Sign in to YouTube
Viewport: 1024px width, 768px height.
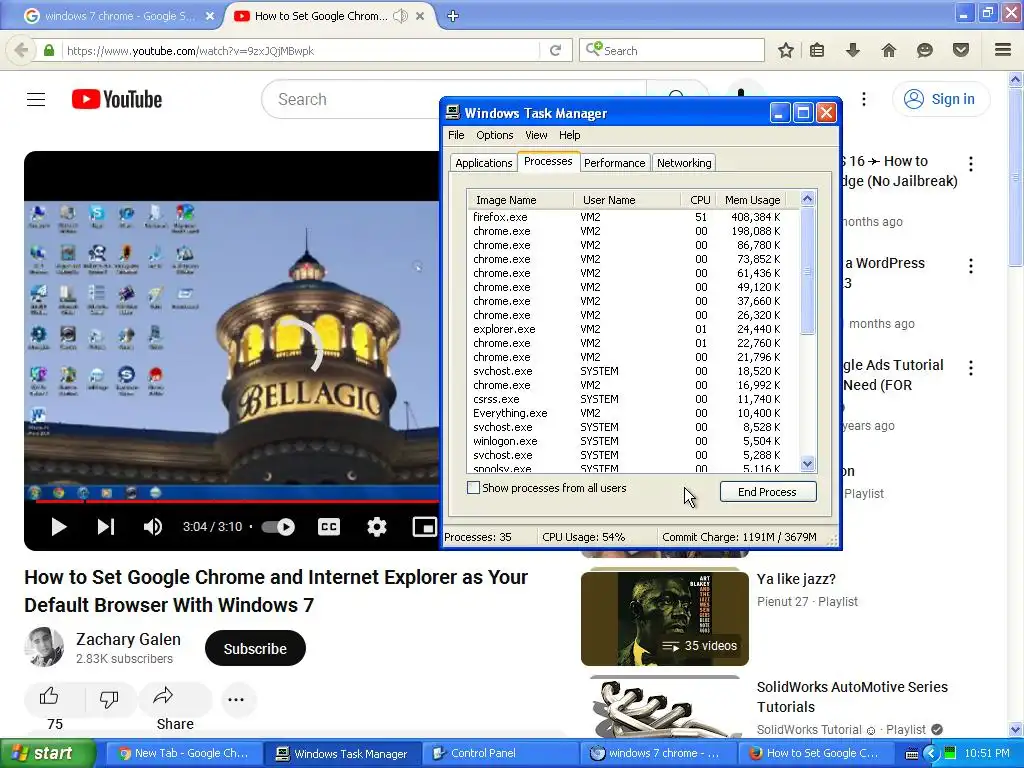point(940,99)
